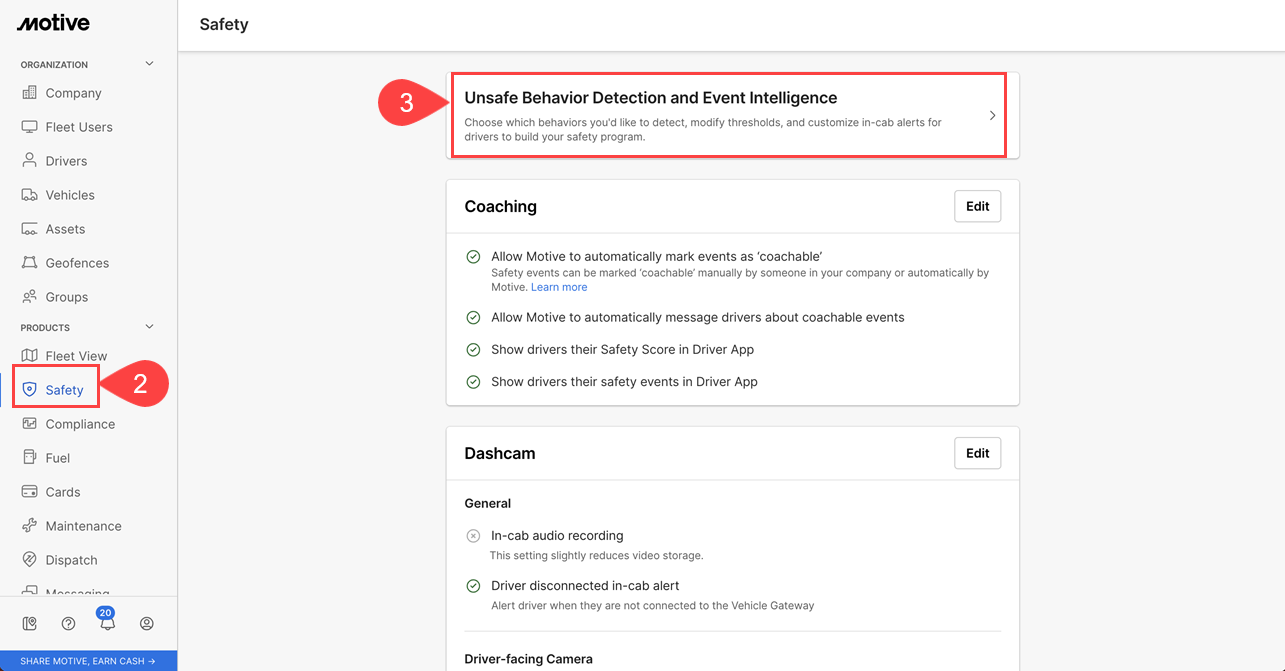Select Cards in the sidebar

pos(63,492)
